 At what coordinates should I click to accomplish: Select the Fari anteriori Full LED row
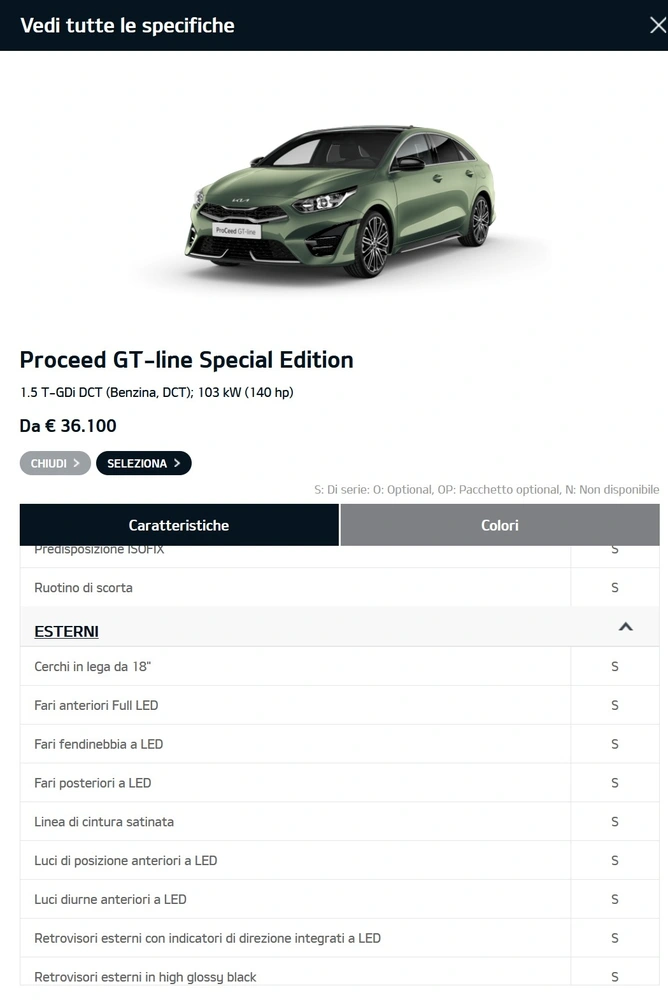pos(339,705)
